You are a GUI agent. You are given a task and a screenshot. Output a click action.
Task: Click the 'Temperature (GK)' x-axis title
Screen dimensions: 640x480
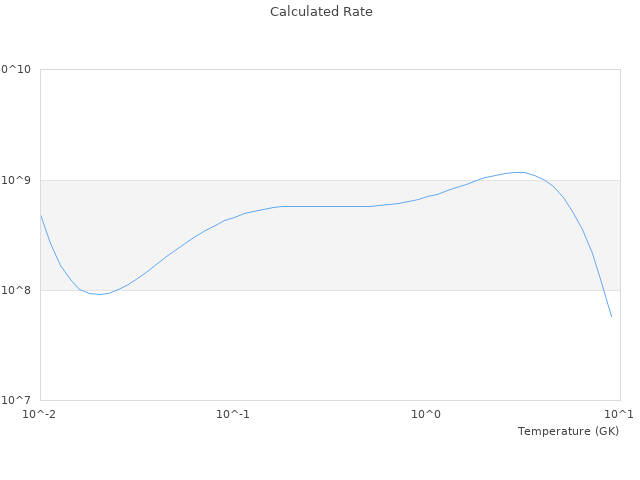pyautogui.click(x=568, y=431)
